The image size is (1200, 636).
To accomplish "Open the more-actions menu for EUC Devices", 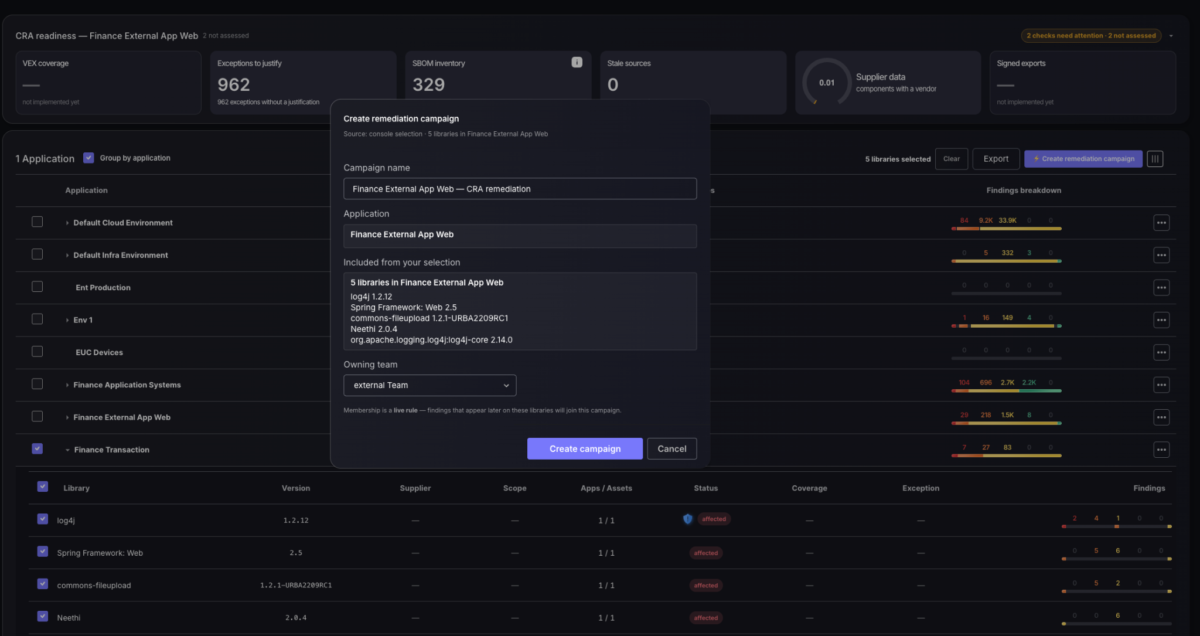I will [x=1161, y=352].
